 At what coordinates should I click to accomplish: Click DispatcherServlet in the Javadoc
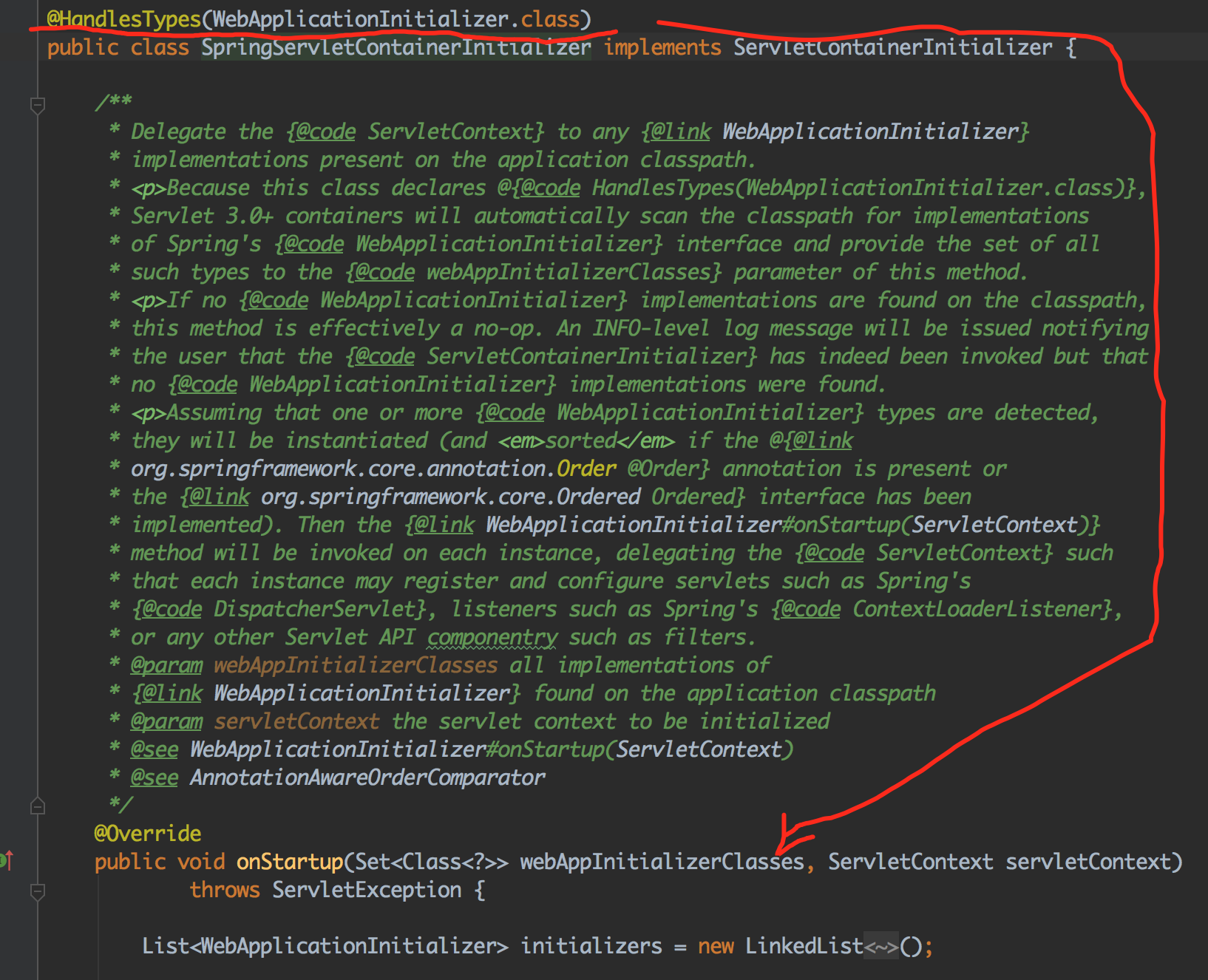(314, 609)
